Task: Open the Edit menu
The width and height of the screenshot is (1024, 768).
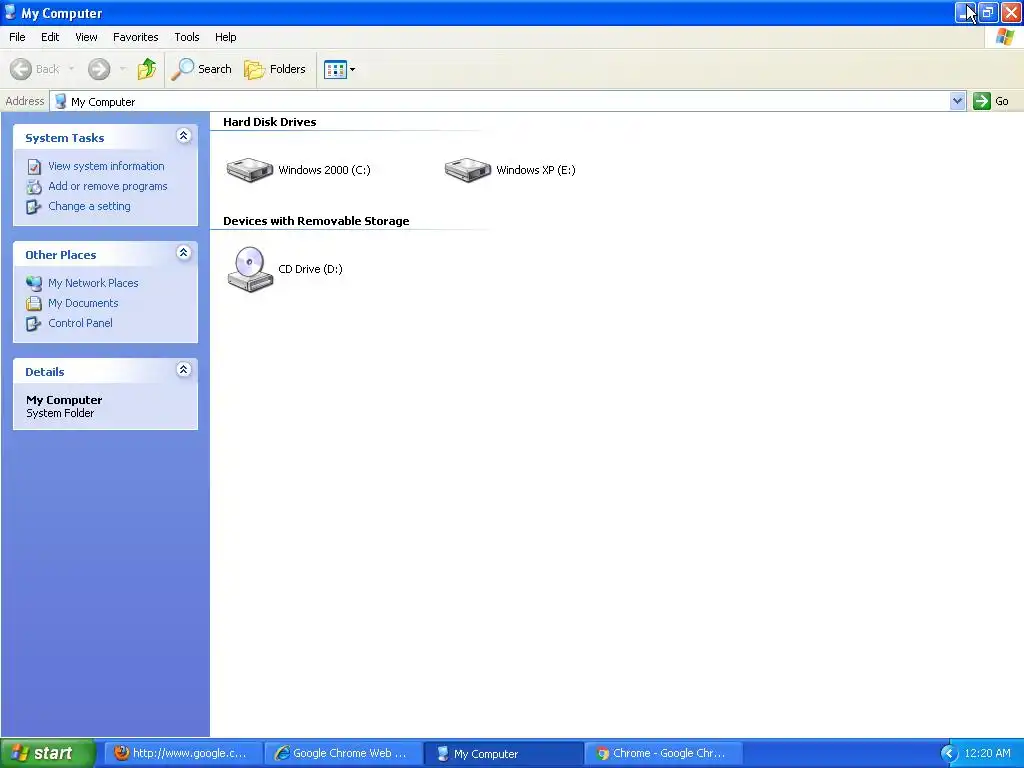Action: pos(50,37)
